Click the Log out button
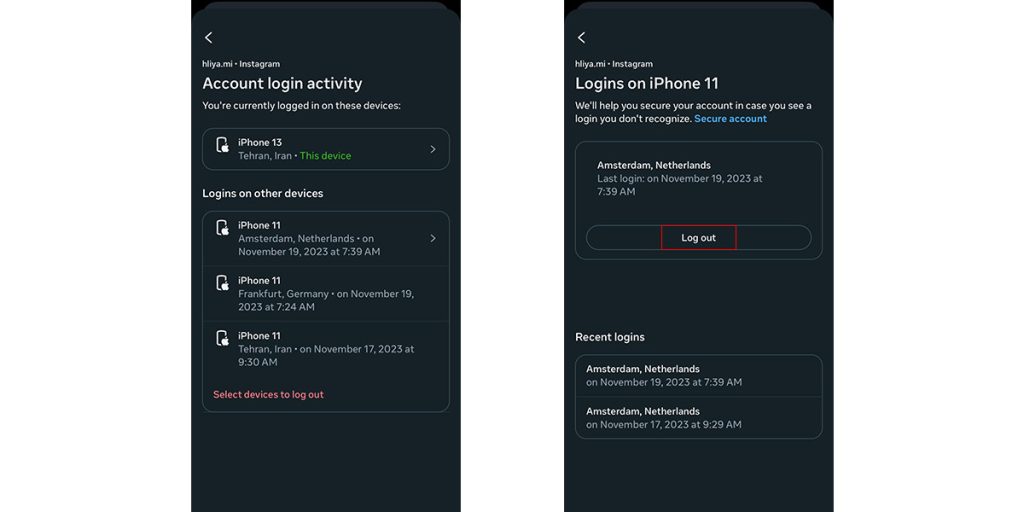The image size is (1024, 512). (x=699, y=238)
